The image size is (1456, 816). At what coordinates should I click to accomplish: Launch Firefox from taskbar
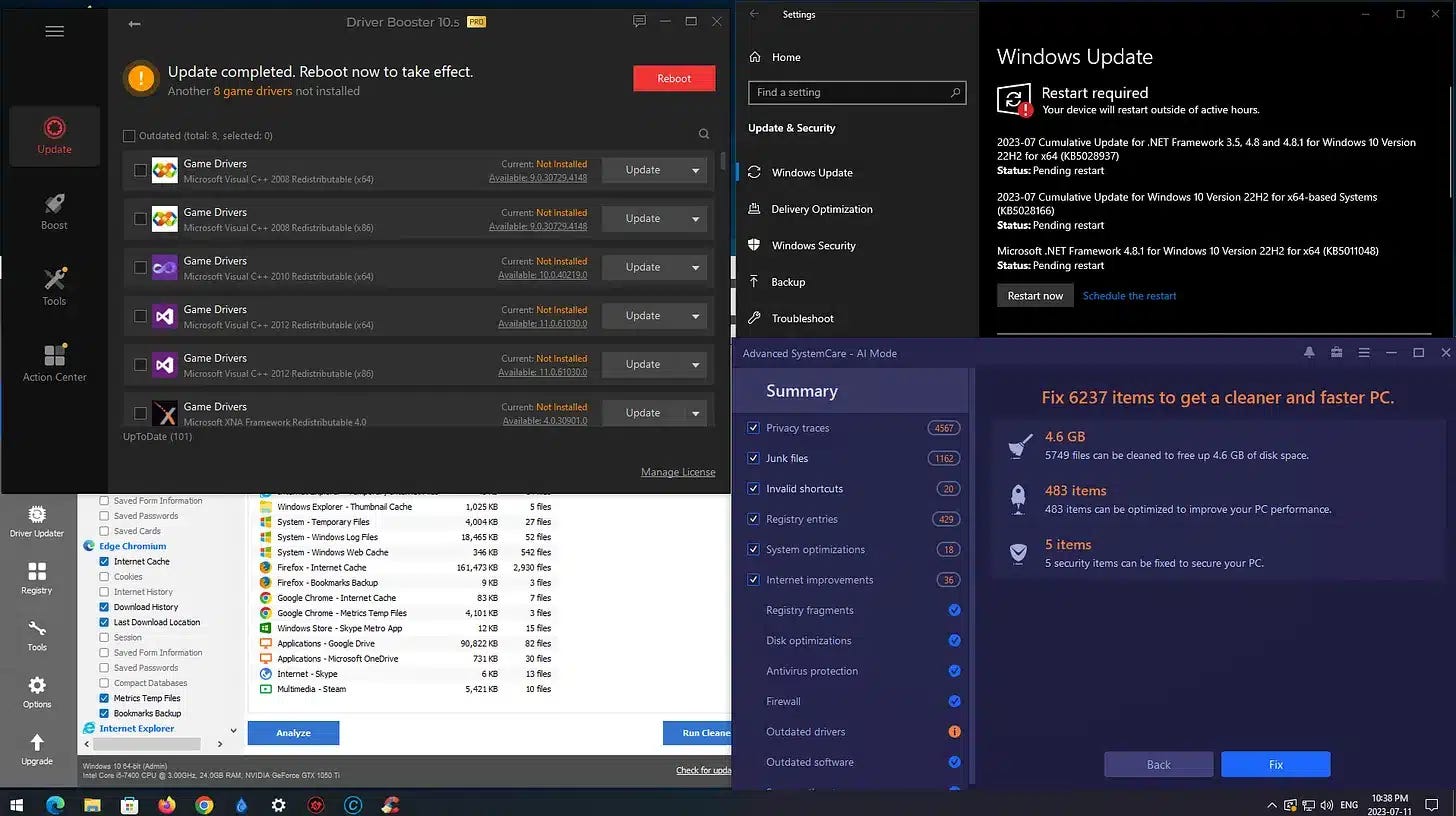click(x=166, y=804)
